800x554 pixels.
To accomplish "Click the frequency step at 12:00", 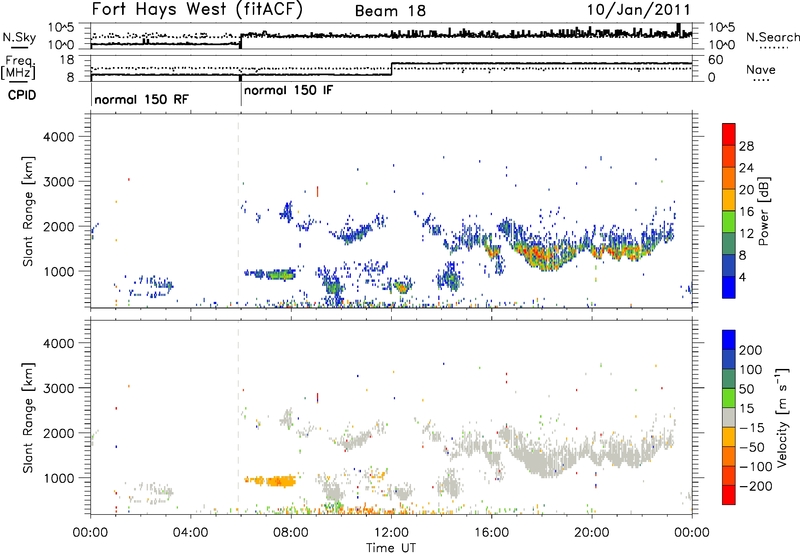I will tap(391, 69).
